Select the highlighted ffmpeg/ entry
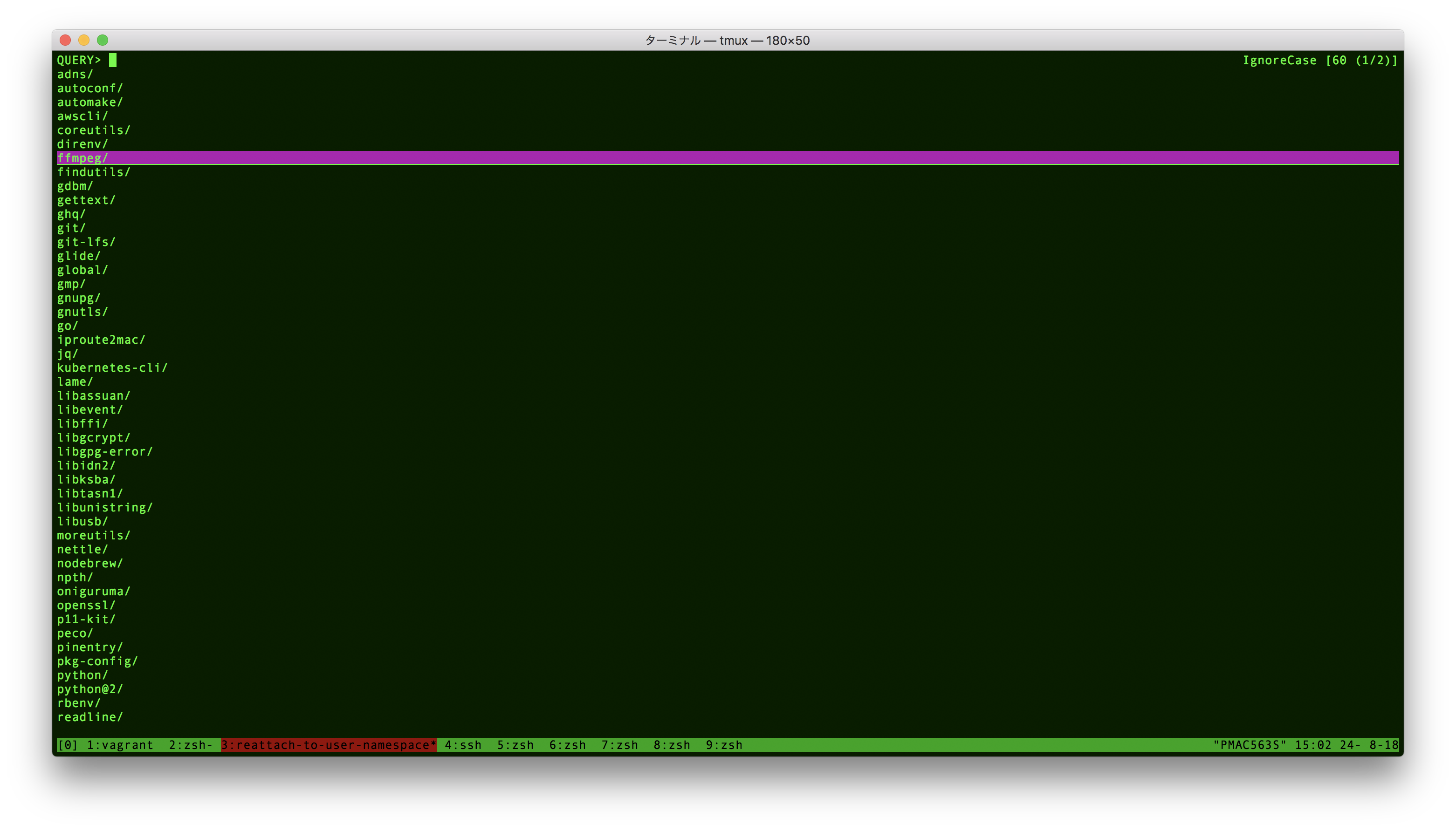 click(x=83, y=158)
